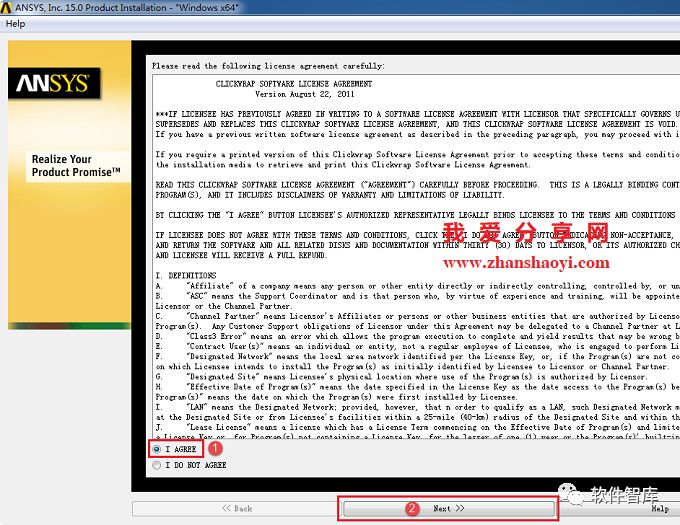Click the "Contract User(s)" definition line E
This screenshot has width=680, height=525.
(x=418, y=346)
